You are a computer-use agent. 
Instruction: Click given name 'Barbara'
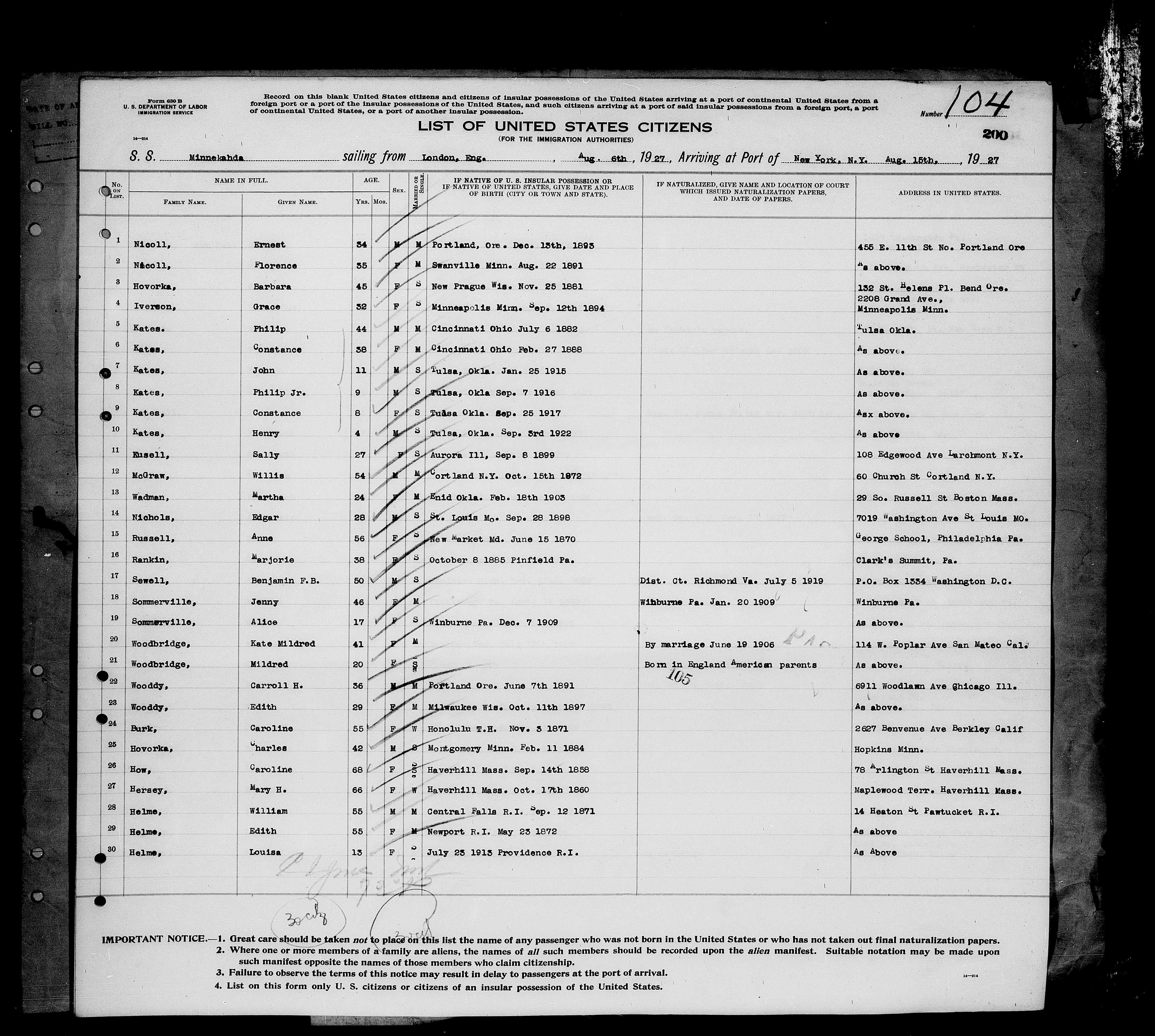point(272,287)
